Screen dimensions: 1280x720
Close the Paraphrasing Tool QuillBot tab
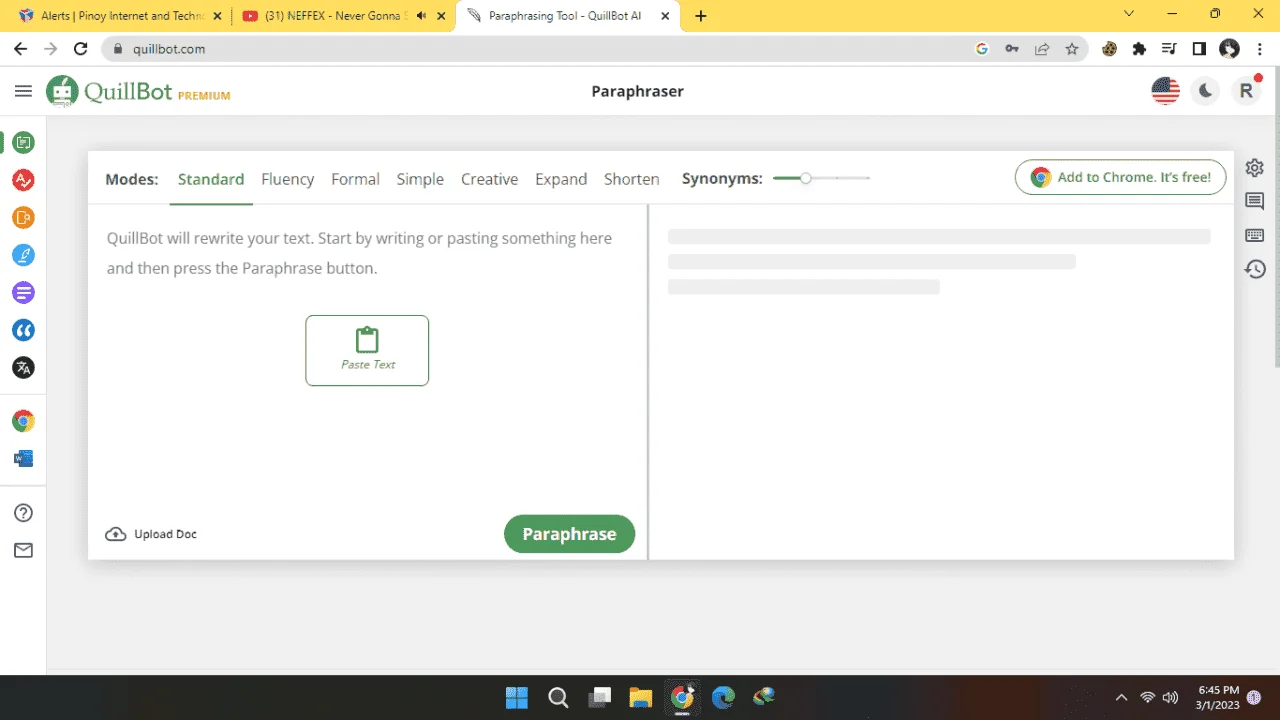click(x=665, y=16)
